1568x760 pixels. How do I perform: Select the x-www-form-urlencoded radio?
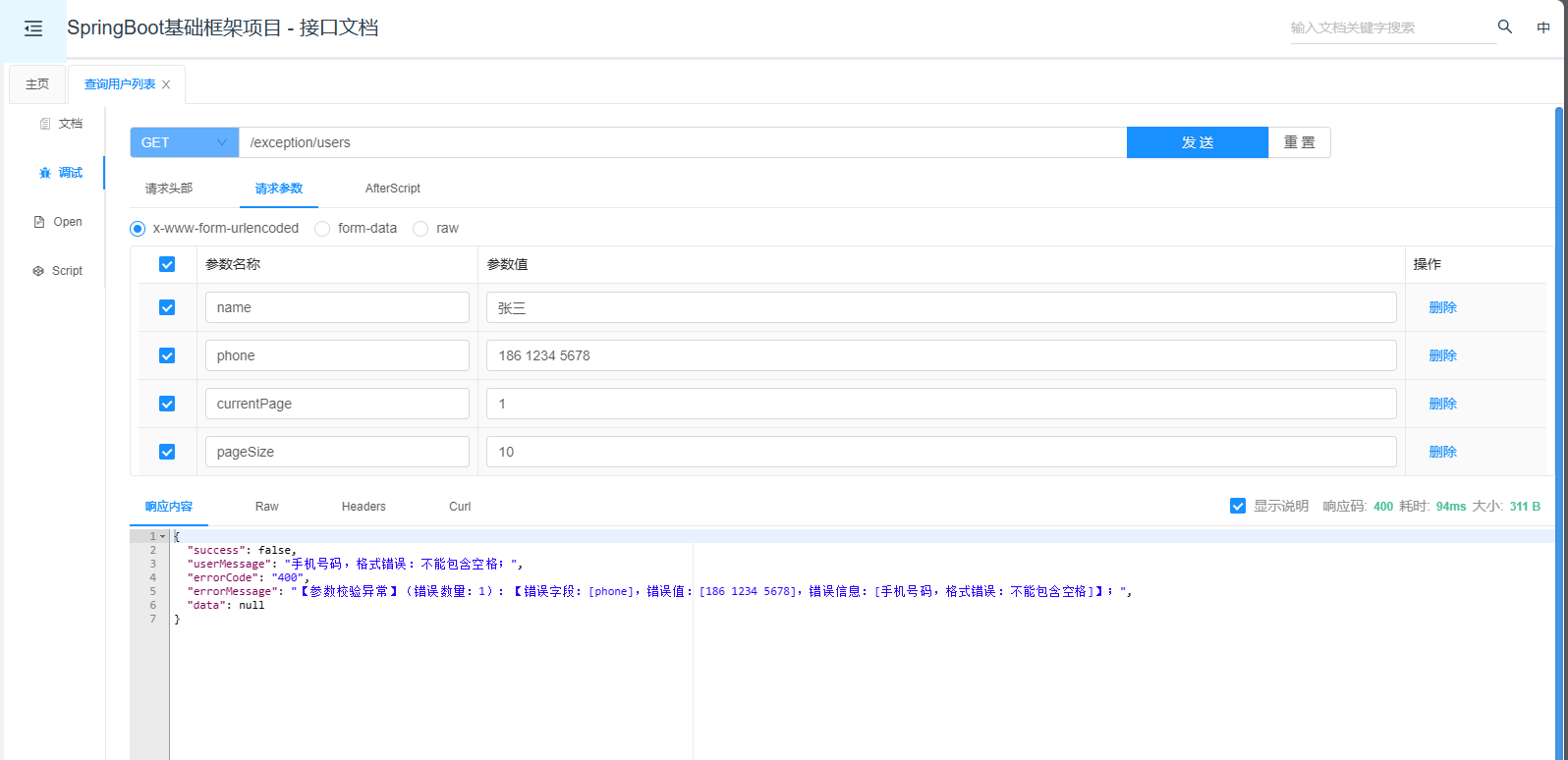(x=138, y=228)
